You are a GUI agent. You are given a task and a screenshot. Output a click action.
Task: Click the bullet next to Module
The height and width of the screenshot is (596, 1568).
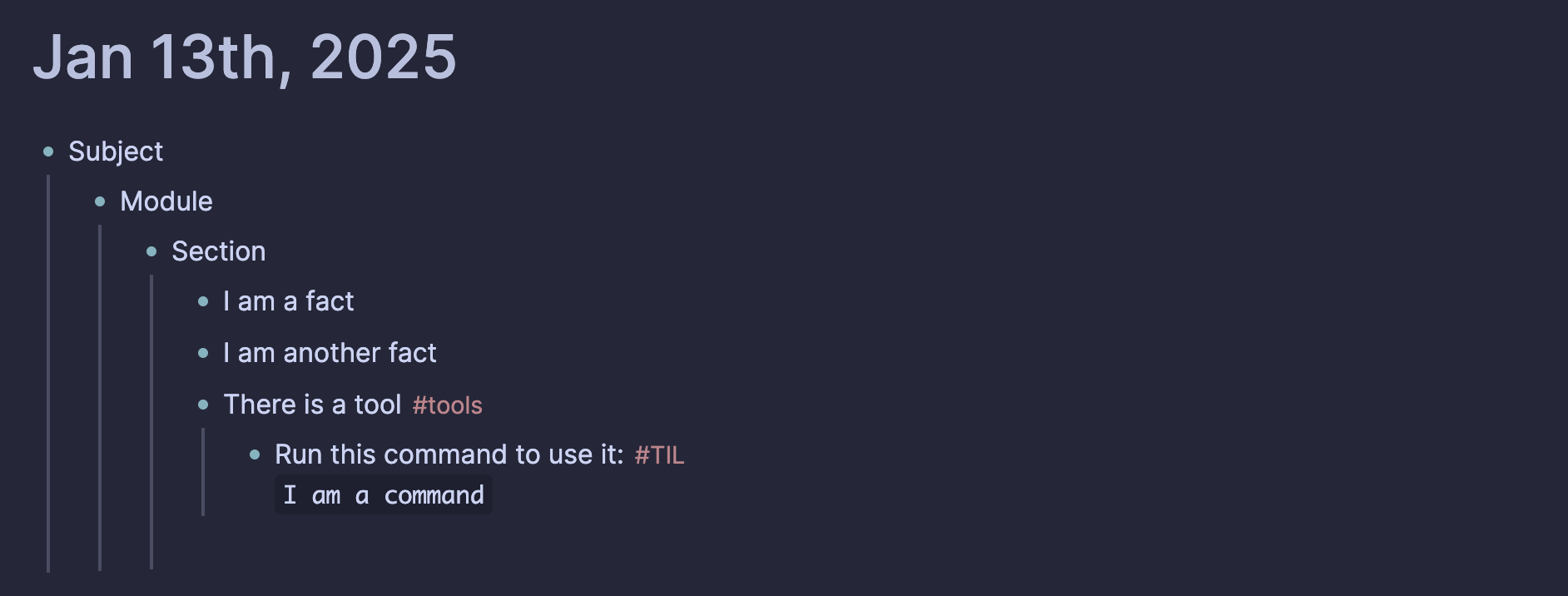pos(100,201)
